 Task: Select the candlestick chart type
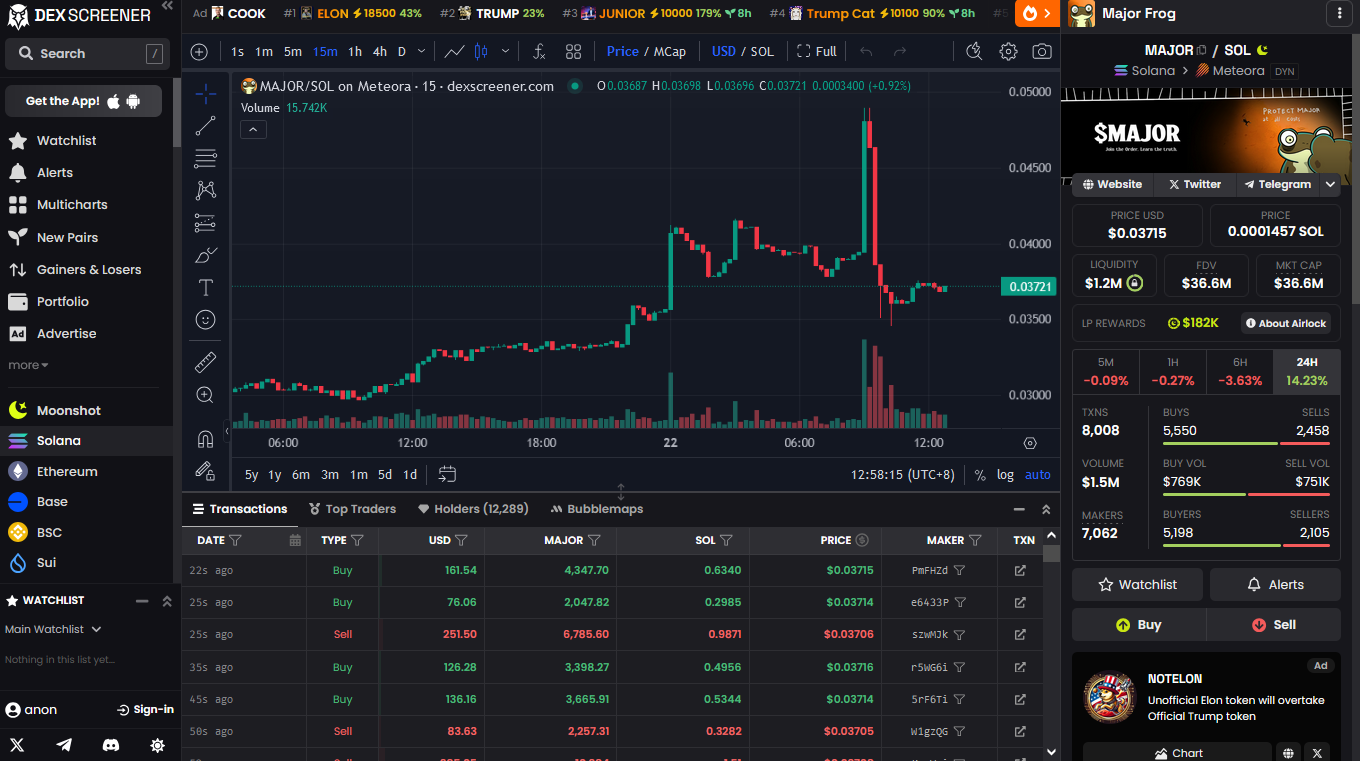tap(481, 51)
